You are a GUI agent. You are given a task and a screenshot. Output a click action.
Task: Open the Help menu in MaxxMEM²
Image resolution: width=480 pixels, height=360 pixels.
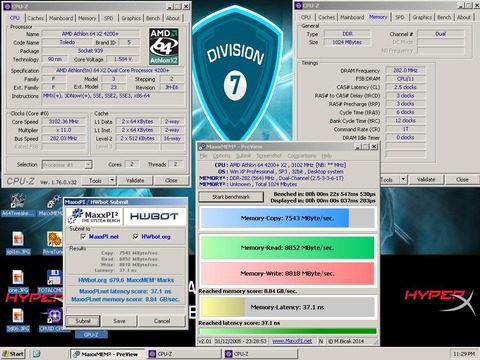tap(327, 156)
